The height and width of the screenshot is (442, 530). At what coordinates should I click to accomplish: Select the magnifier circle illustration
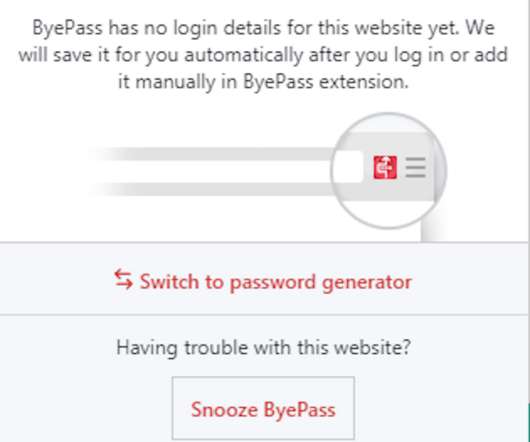click(x=388, y=171)
